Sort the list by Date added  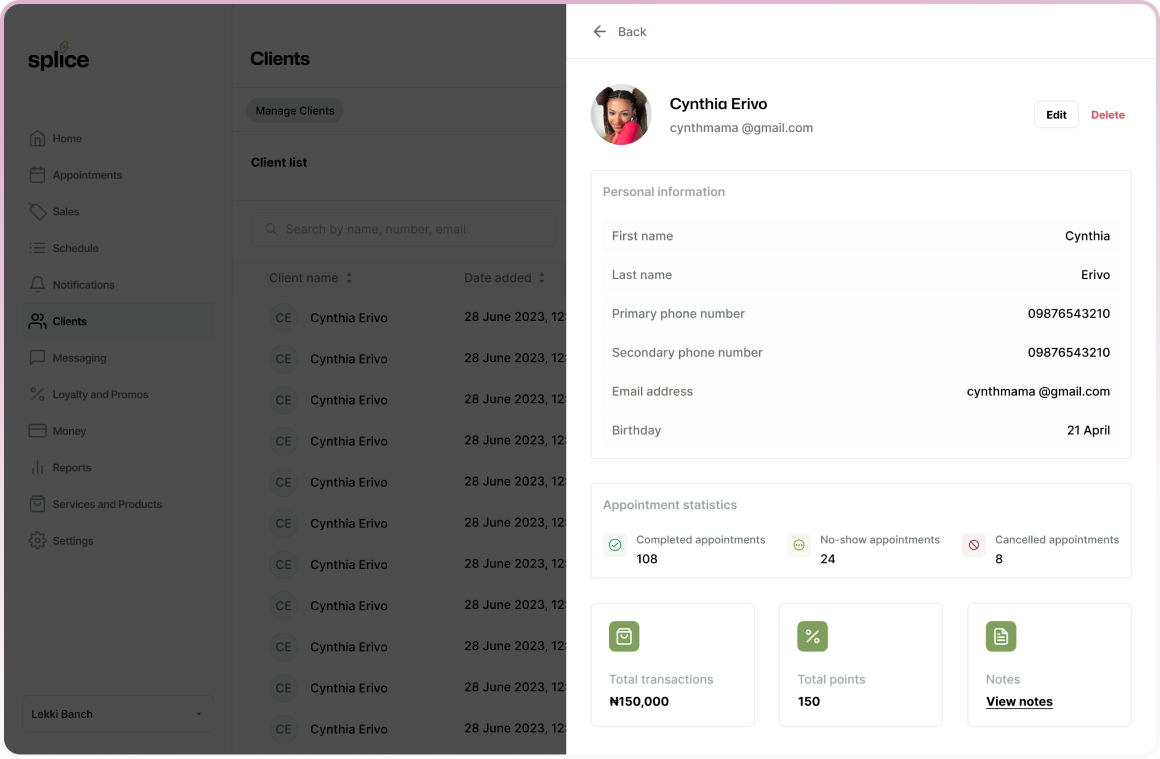coord(504,278)
